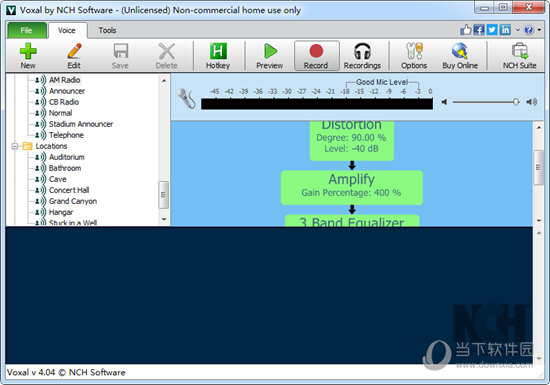Viewport: 550px width, 385px height.
Task: Select the CB Radio voice
Action: (64, 102)
